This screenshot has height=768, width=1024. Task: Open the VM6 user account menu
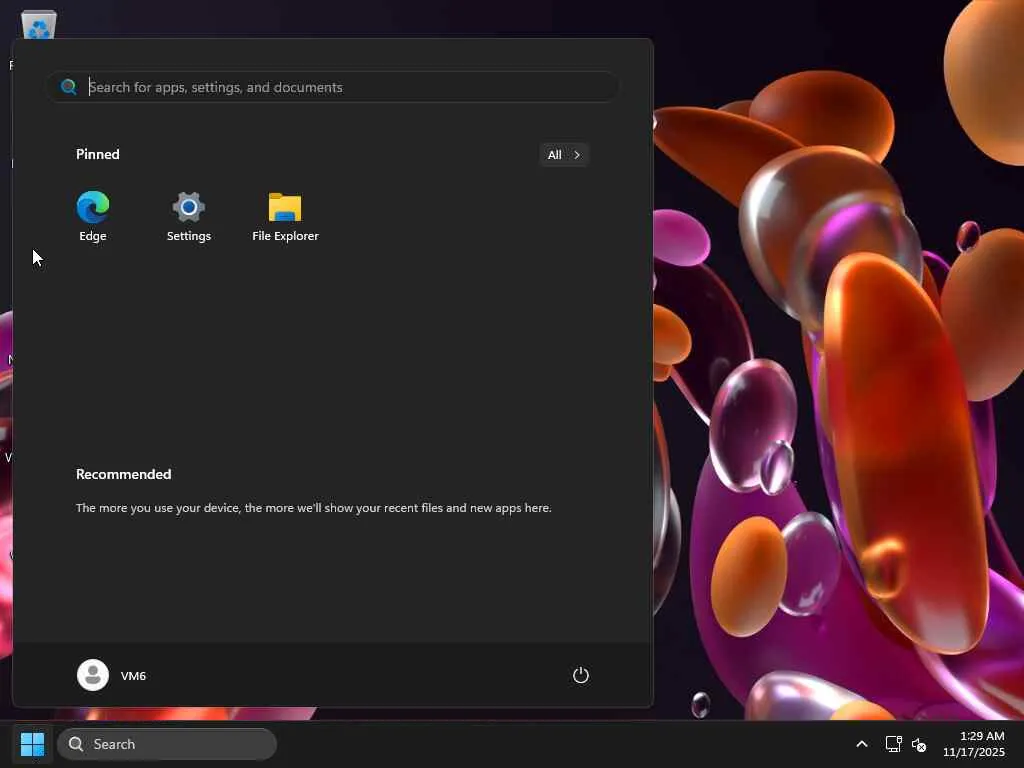(112, 675)
